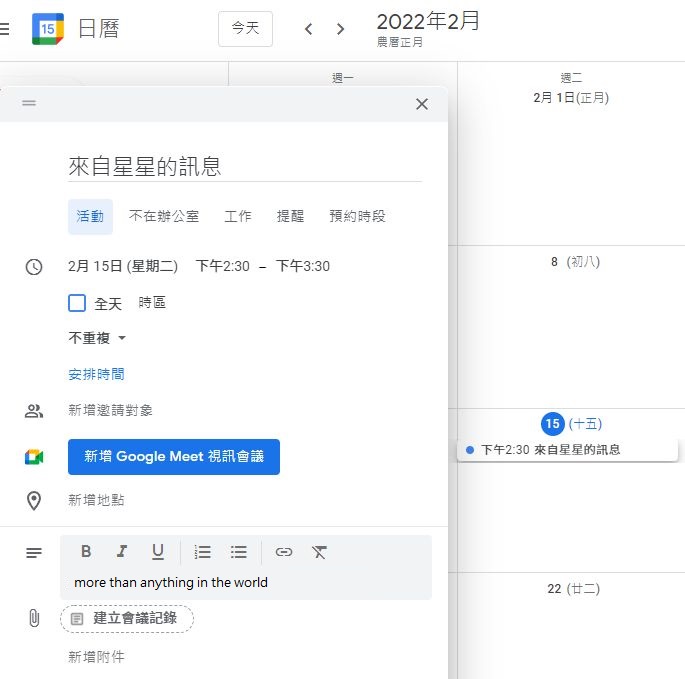Image resolution: width=685 pixels, height=679 pixels.
Task: Click the clock time icon
Action: coord(34,267)
